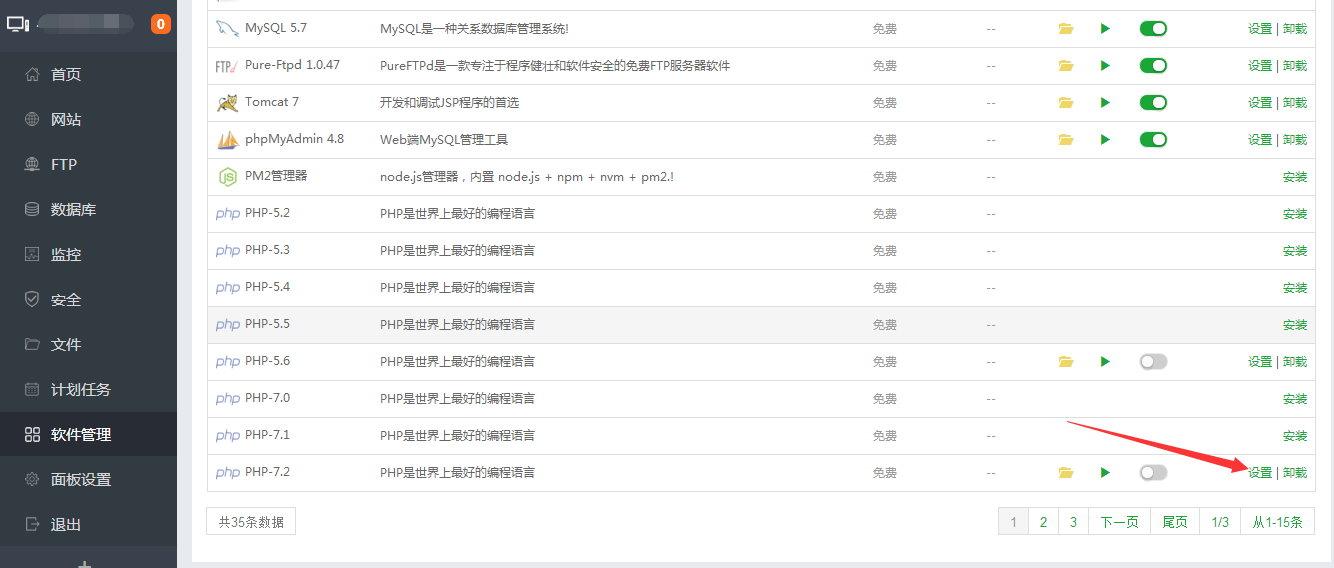Toggle the Tomcat 7 homepage display switch

point(1153,103)
